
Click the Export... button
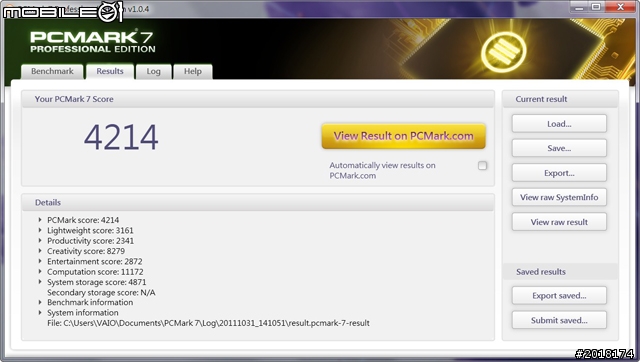[559, 173]
